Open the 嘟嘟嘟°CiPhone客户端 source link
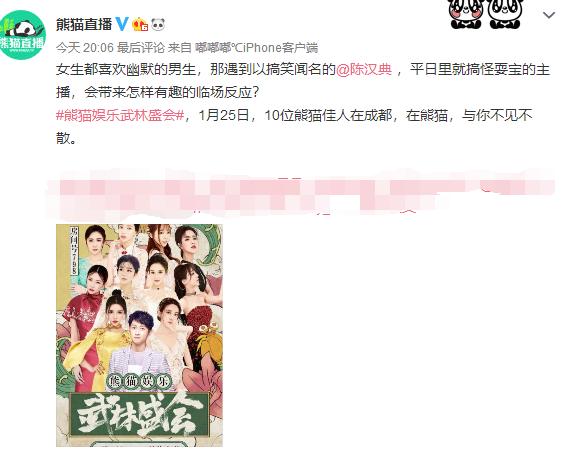This screenshot has height=454, width=562. (257, 48)
